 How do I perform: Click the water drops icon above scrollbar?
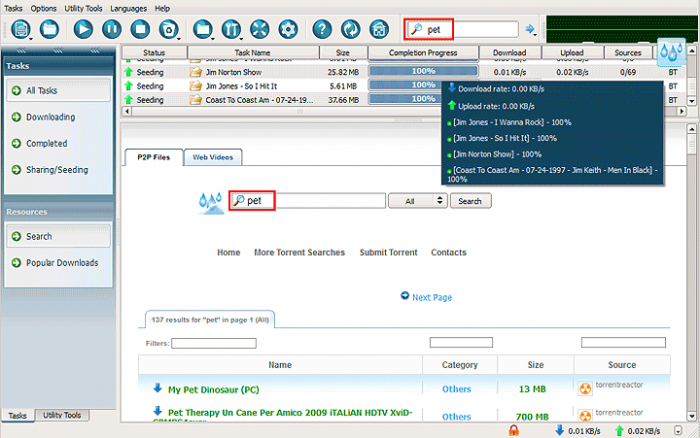pos(671,52)
